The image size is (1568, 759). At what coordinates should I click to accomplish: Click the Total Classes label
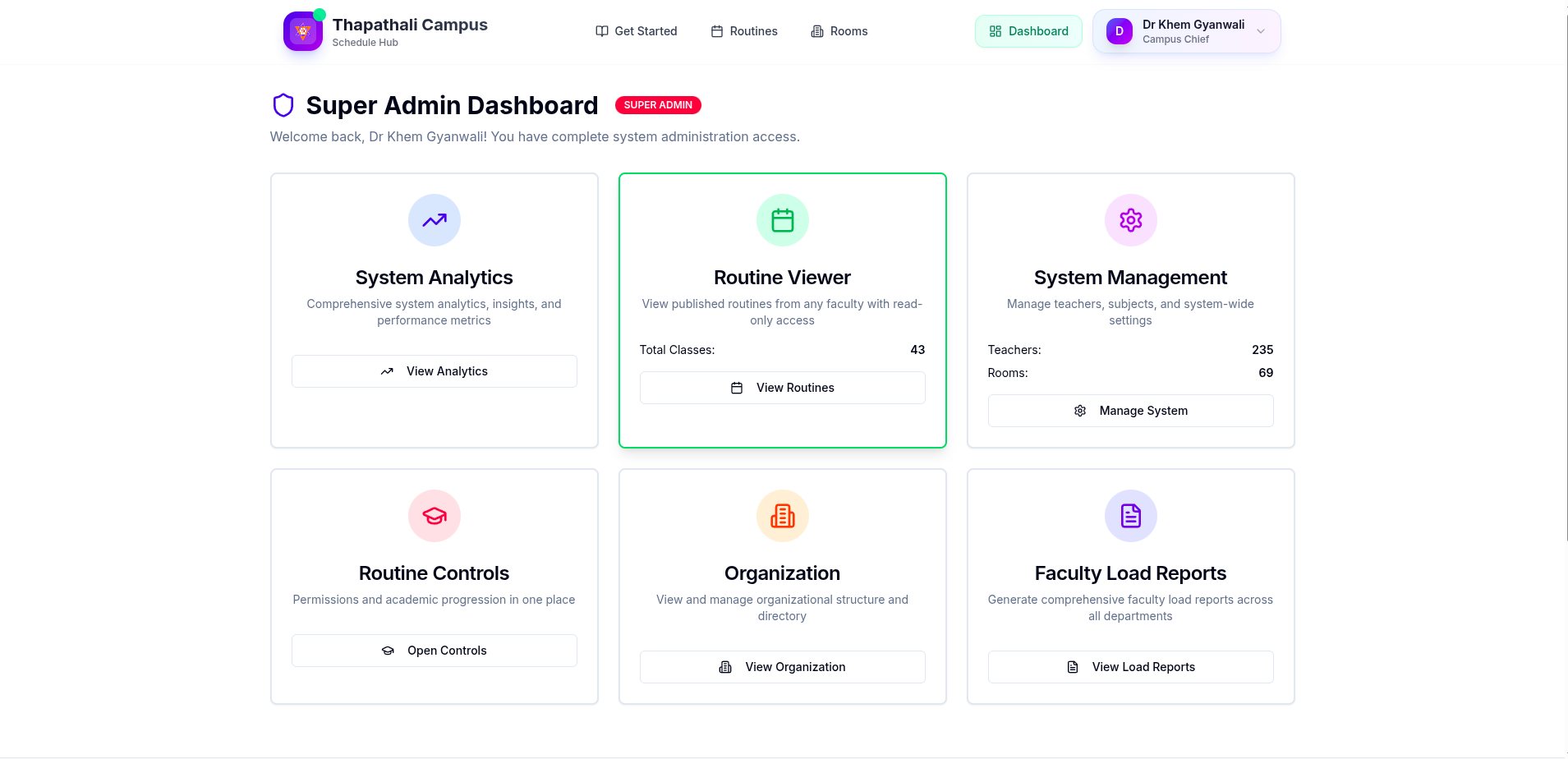pyautogui.click(x=678, y=350)
